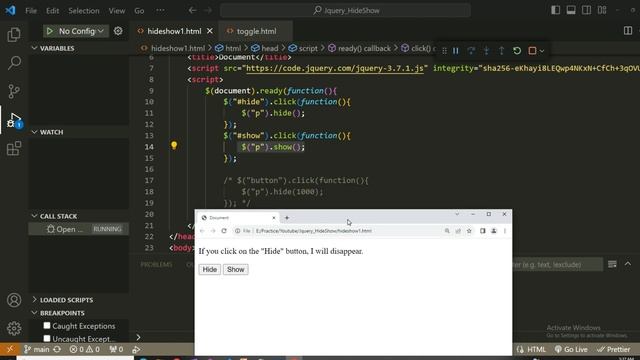The width and height of the screenshot is (640, 360).
Task: Open the View menu
Action: [x=117, y=11]
